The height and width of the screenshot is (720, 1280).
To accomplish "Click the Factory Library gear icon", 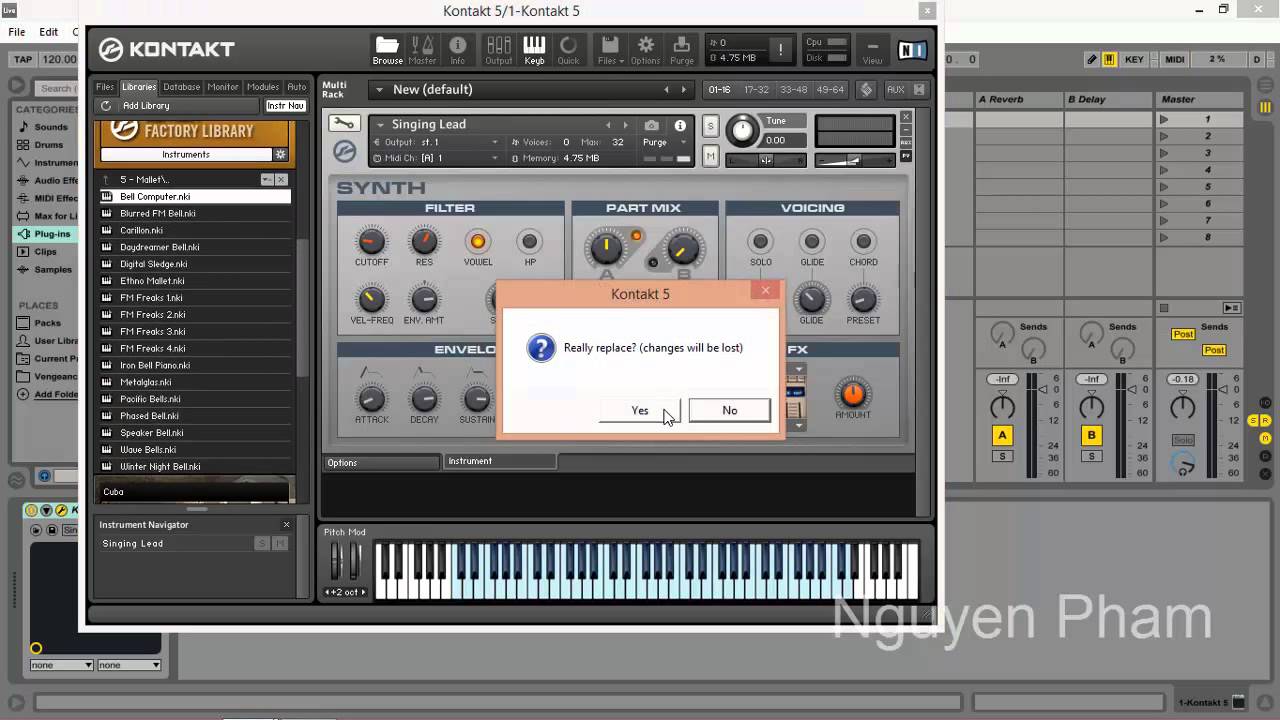I will coord(280,155).
